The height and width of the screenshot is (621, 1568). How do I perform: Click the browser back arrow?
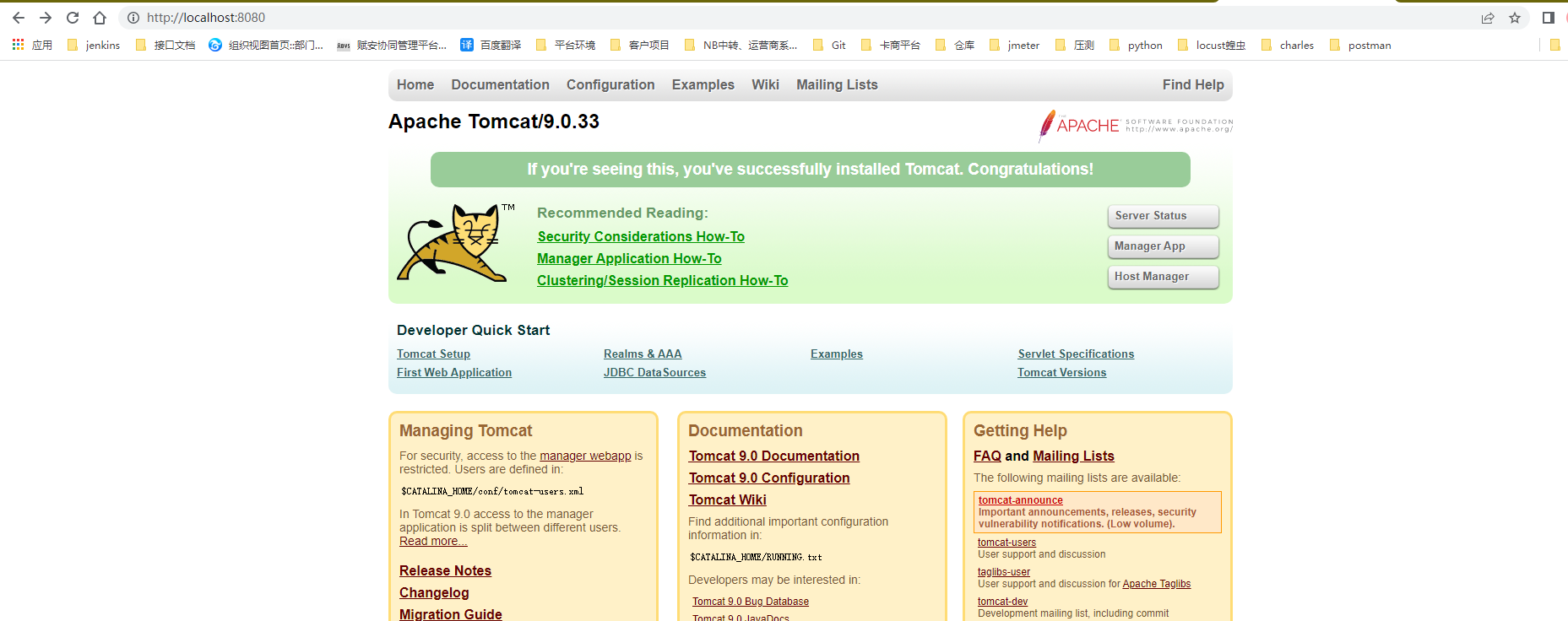click(19, 18)
